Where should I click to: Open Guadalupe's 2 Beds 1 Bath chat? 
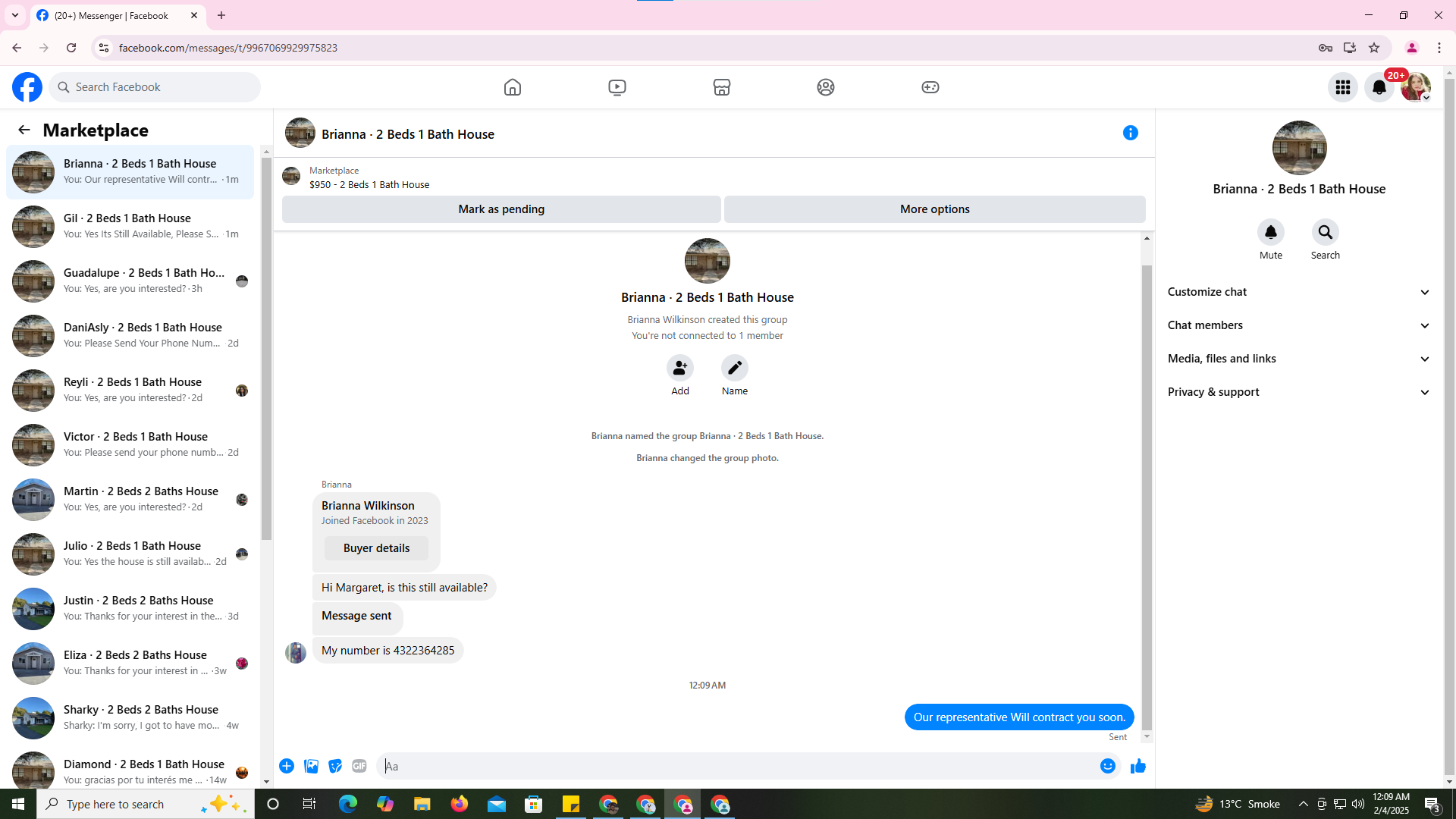[x=130, y=281]
